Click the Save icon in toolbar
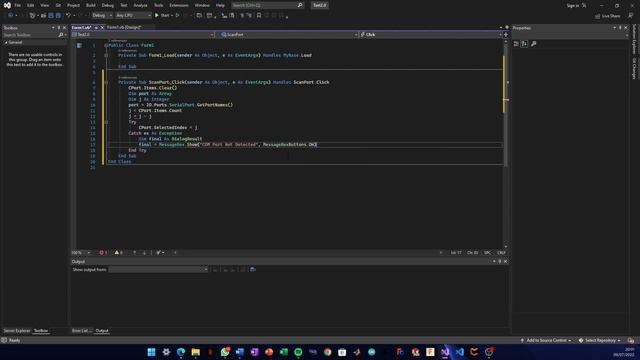 (x=51, y=16)
